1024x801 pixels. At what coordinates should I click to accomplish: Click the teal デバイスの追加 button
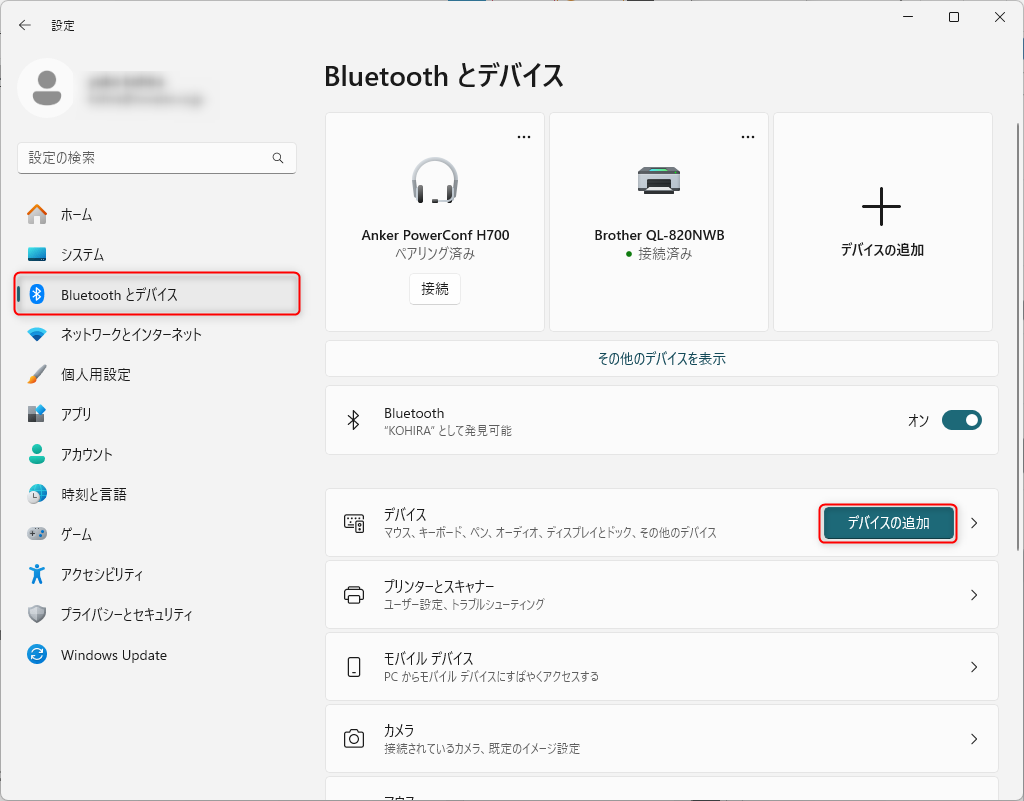click(x=888, y=523)
